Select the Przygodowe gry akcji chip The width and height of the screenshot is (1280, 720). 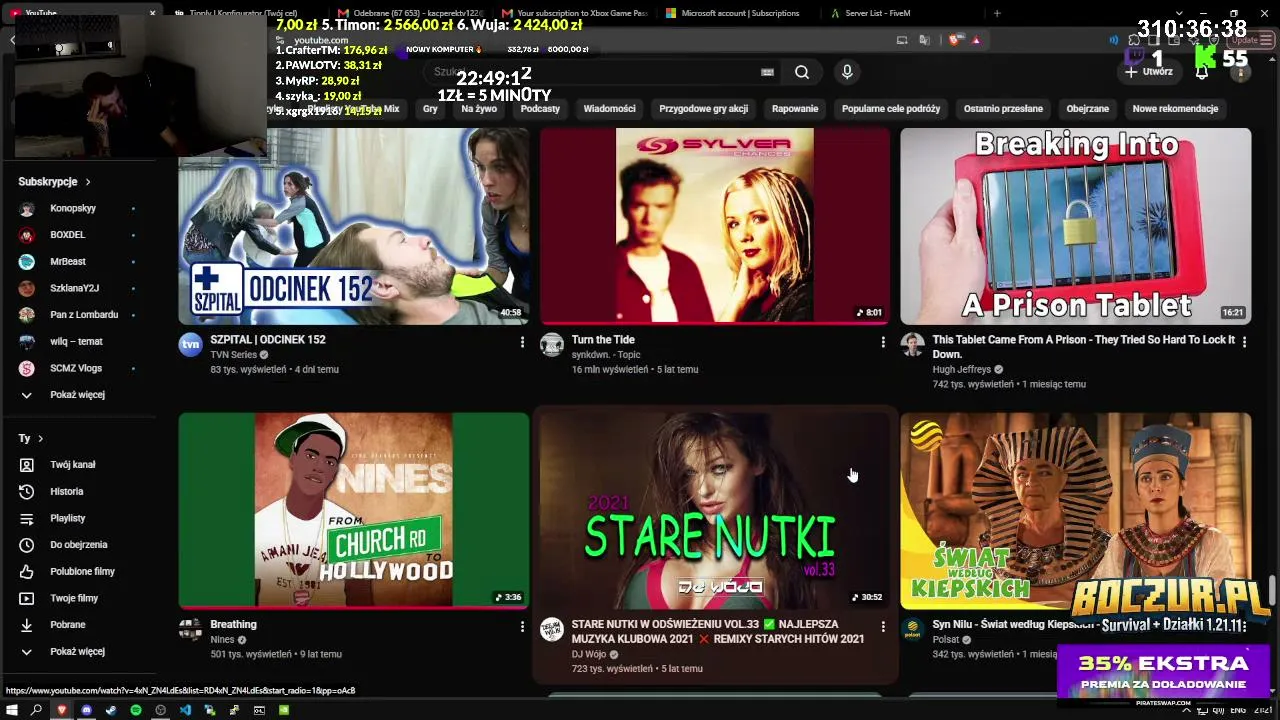(x=703, y=109)
